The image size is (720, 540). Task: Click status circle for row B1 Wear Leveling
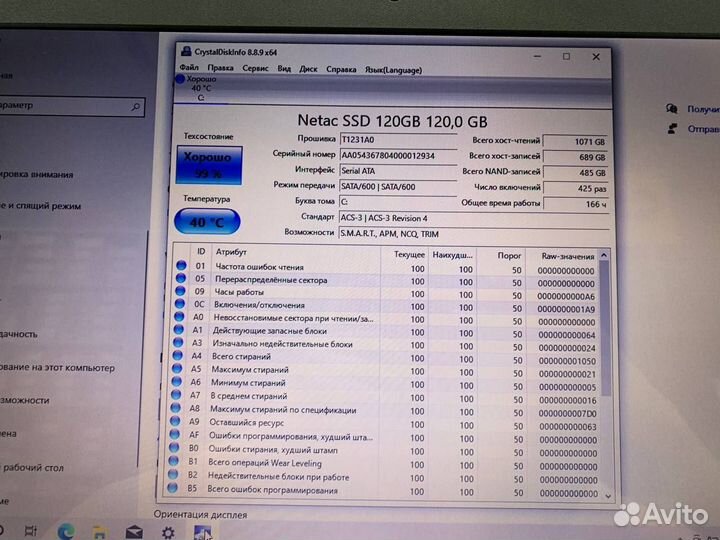174,461
